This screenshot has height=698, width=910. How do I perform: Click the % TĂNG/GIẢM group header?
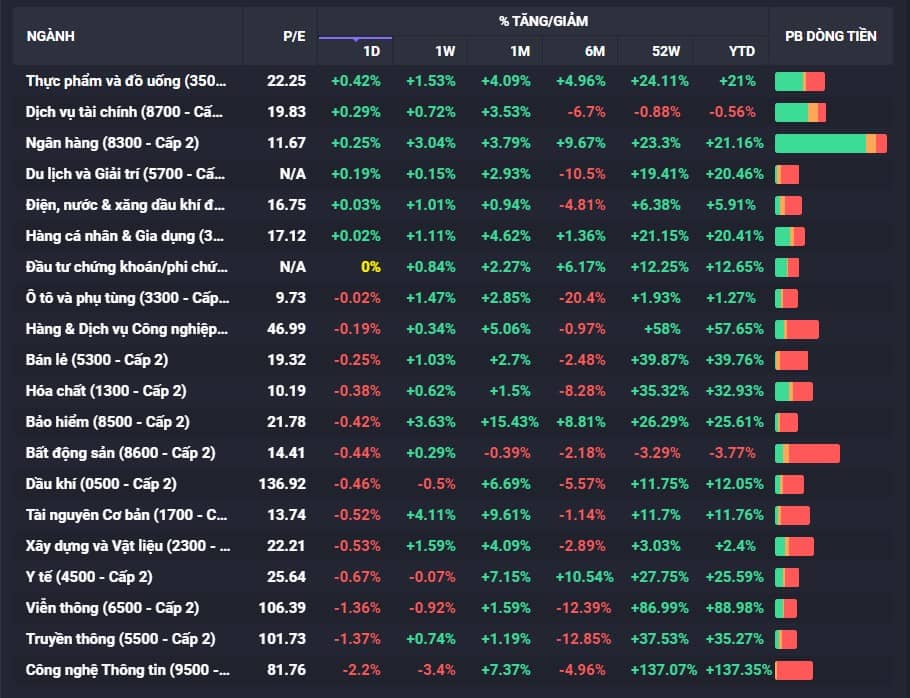pyautogui.click(x=543, y=21)
